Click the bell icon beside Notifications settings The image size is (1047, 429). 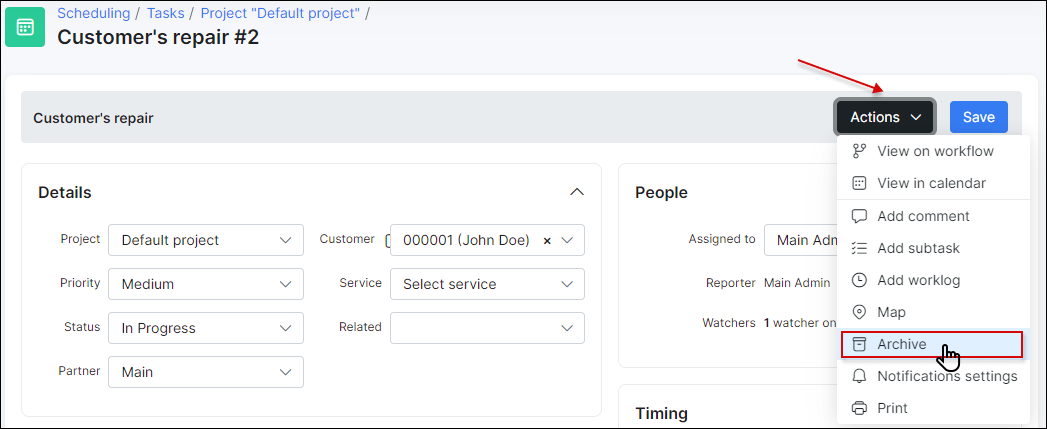click(859, 376)
